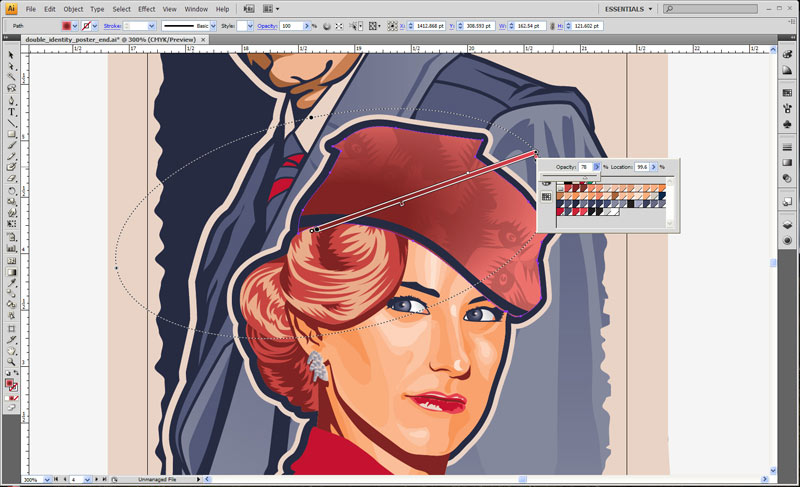Select the Rotate tool
Image resolution: width=800 pixels, height=487 pixels.
[x=11, y=191]
